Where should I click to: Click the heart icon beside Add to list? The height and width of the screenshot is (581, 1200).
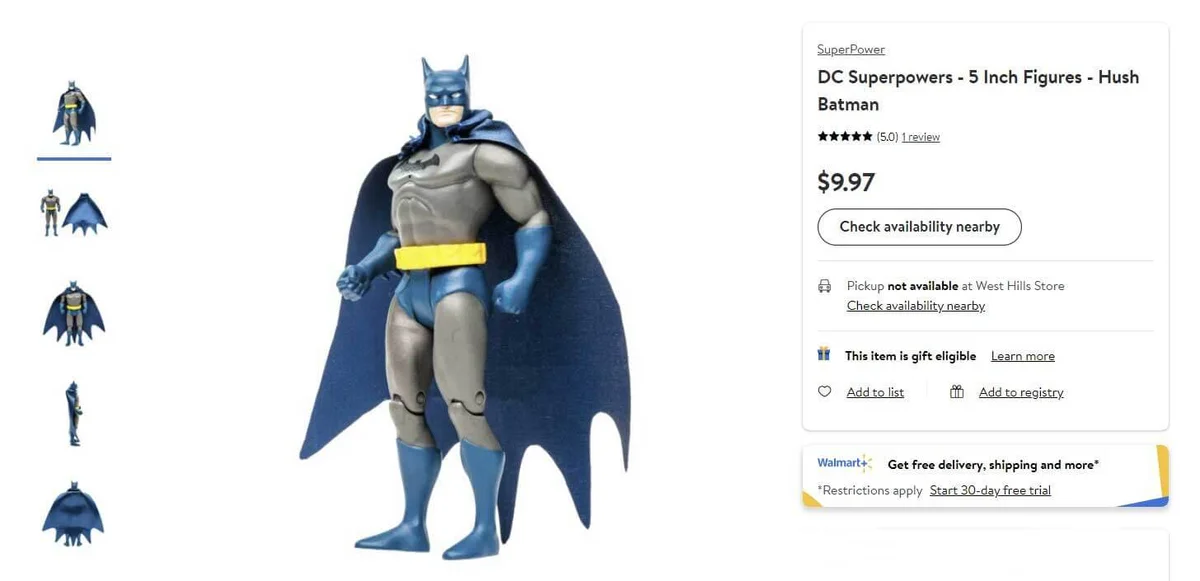[x=824, y=392]
